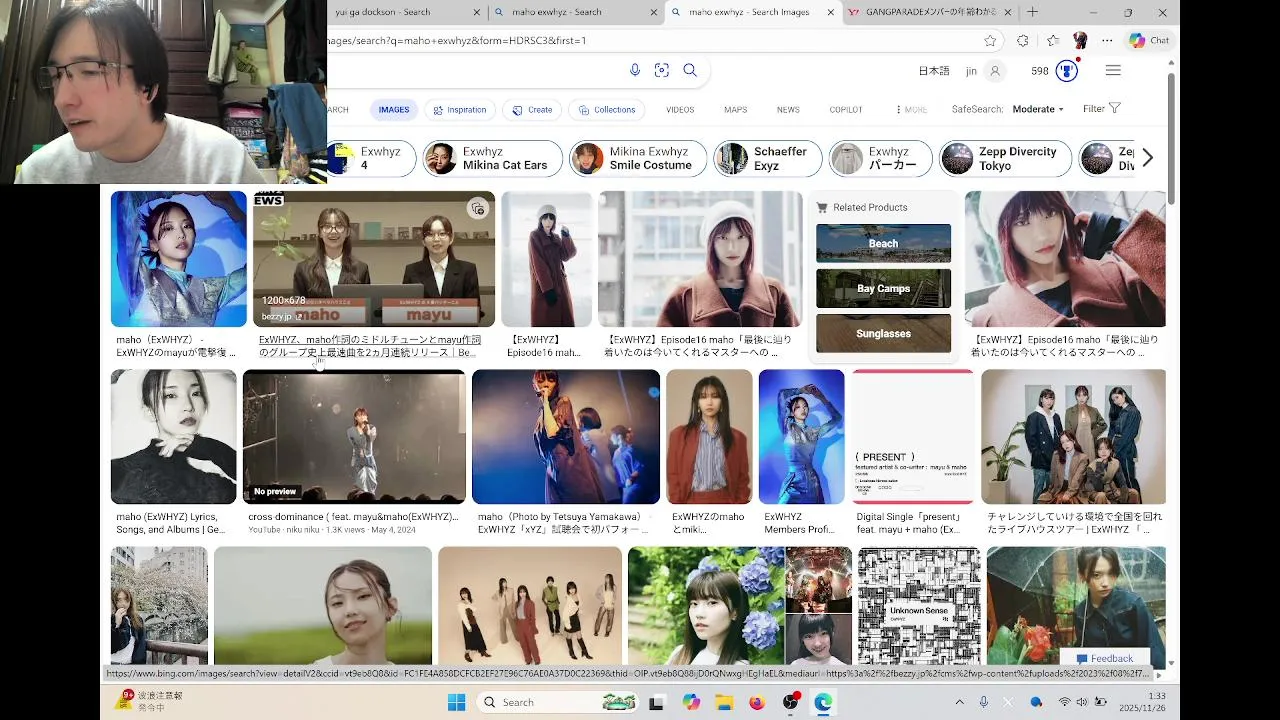
Task: Switch to GANGPARADE members tab
Action: 930,12
